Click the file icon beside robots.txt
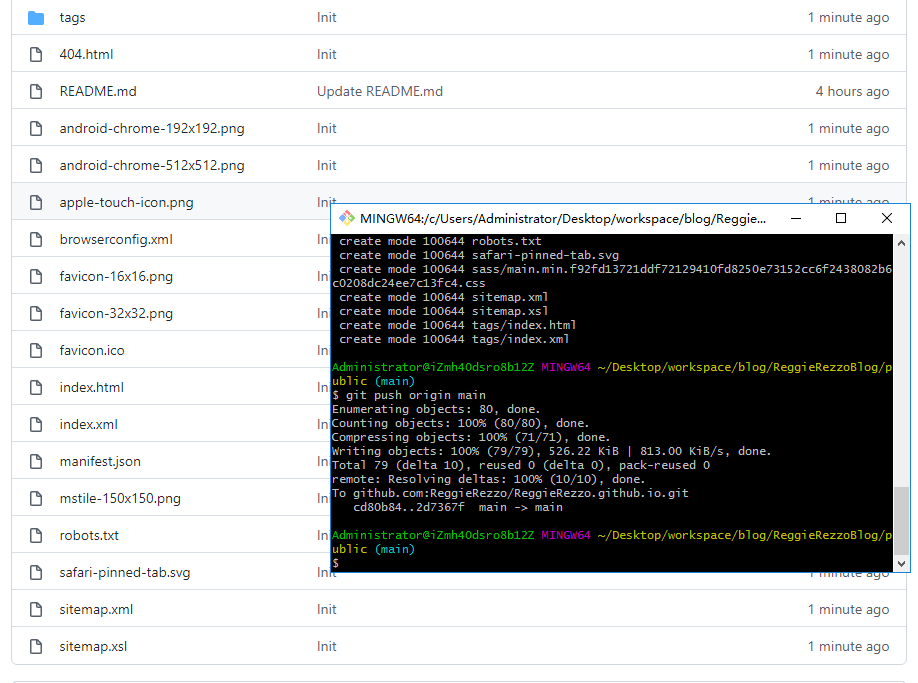 37,536
